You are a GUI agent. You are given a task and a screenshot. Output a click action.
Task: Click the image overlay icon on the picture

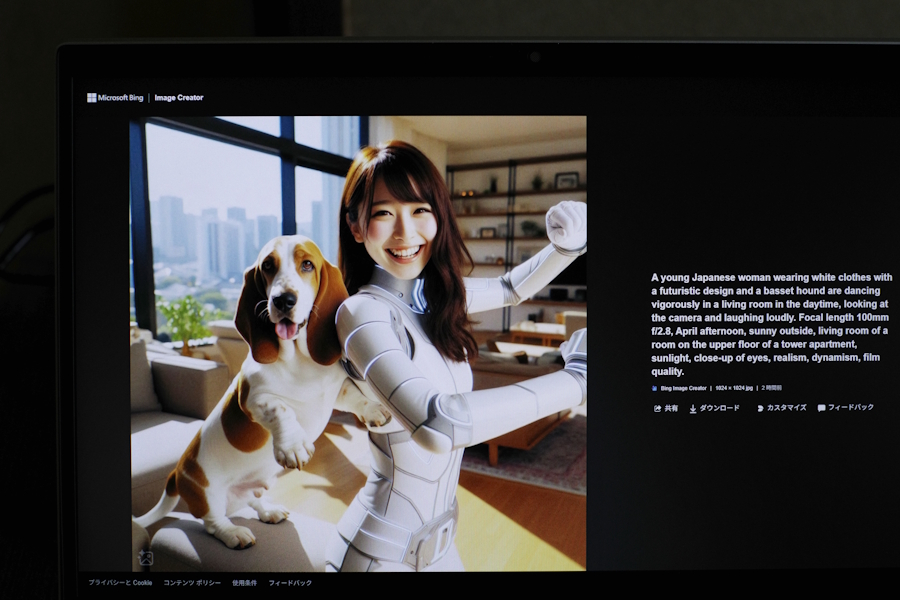(146, 558)
